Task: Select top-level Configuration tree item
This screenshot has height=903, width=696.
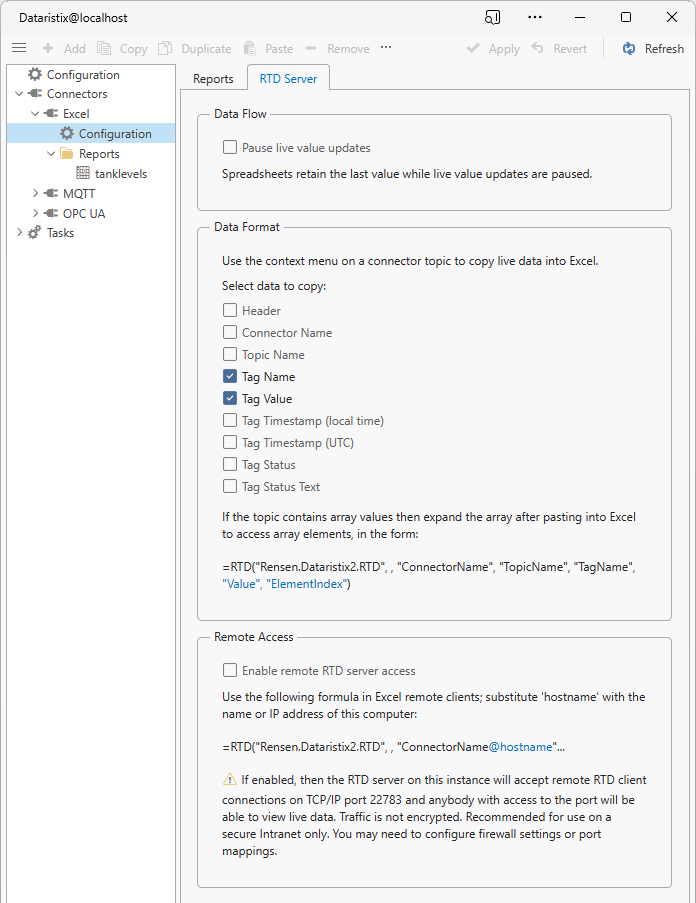Action: point(83,74)
